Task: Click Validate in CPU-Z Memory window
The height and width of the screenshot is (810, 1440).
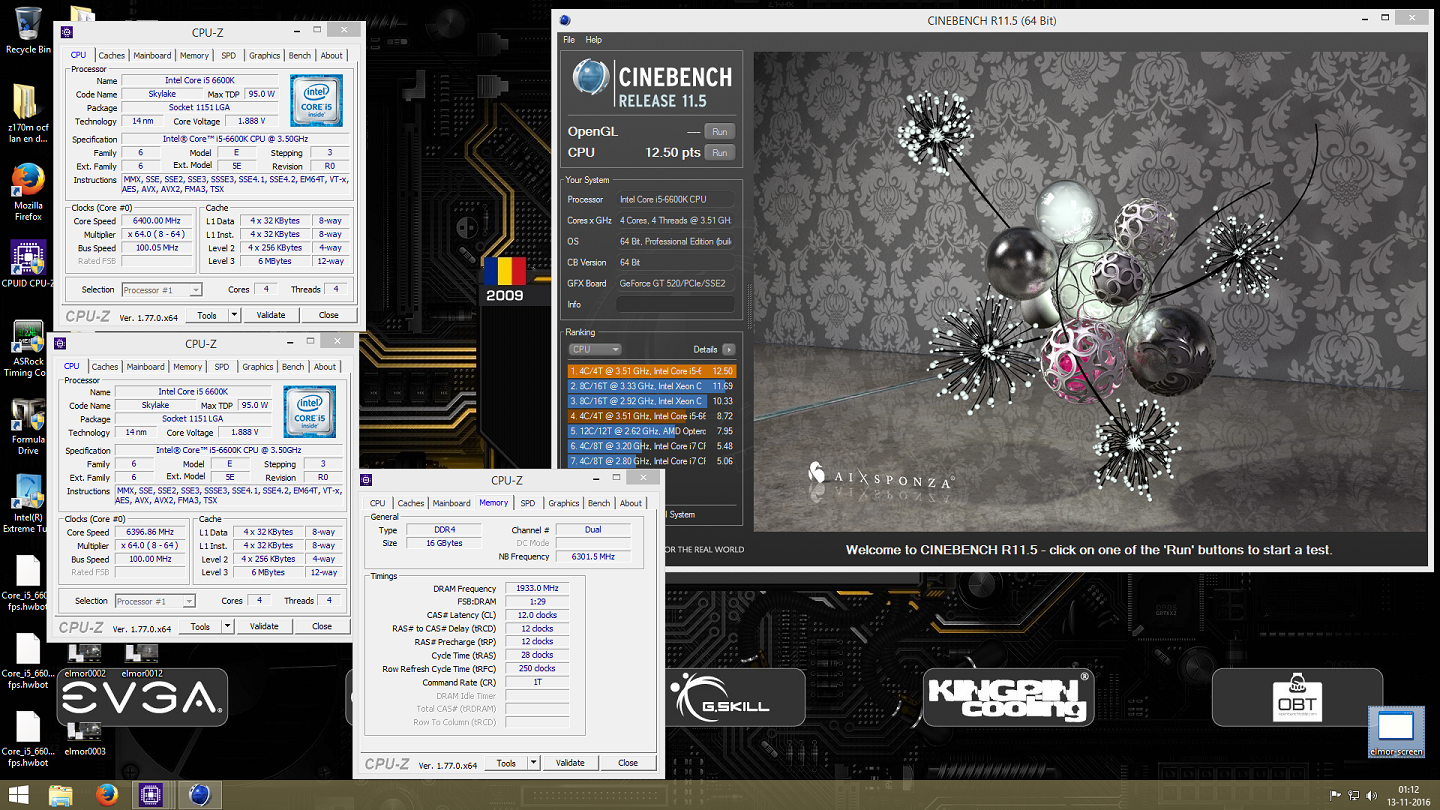Action: [x=570, y=762]
